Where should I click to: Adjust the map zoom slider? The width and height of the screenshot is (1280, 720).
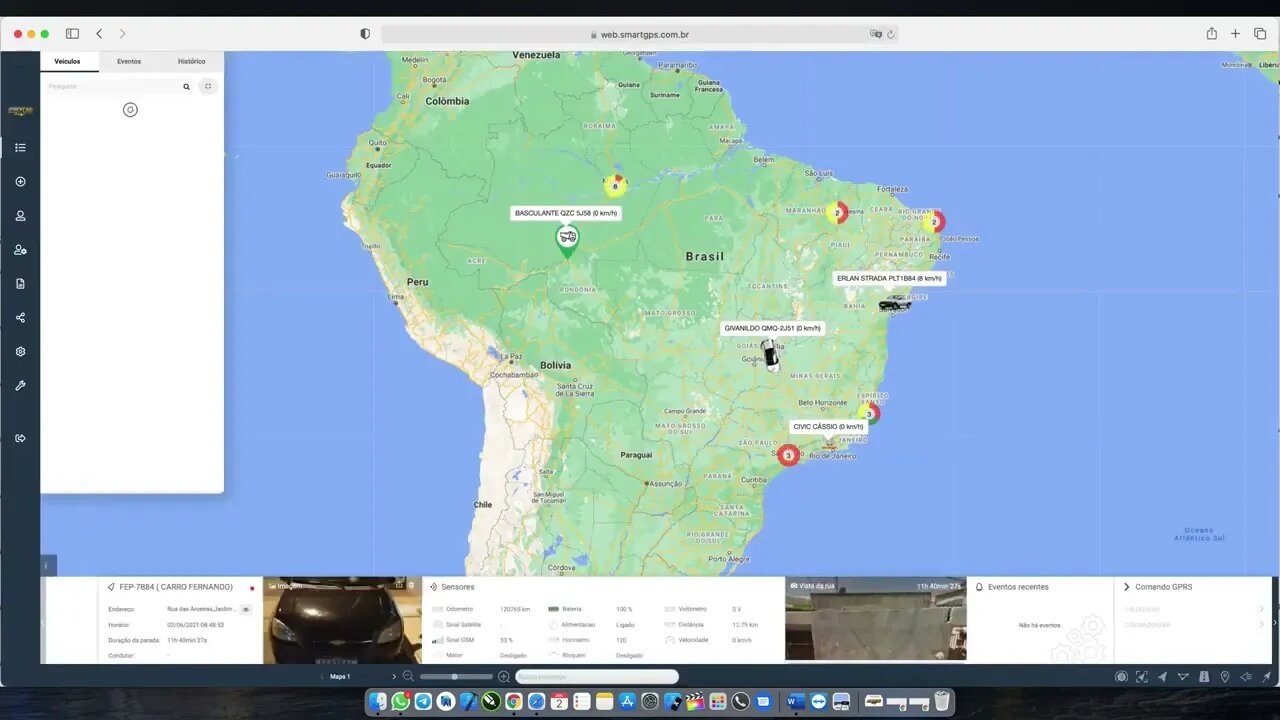[x=456, y=677]
